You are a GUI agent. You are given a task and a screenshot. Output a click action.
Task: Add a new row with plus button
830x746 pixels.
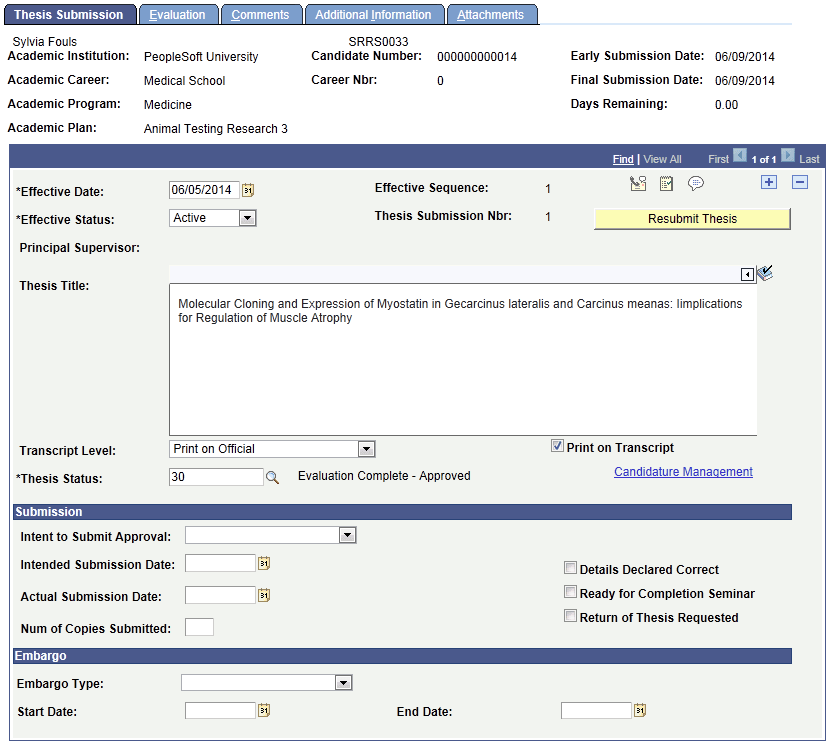769,182
